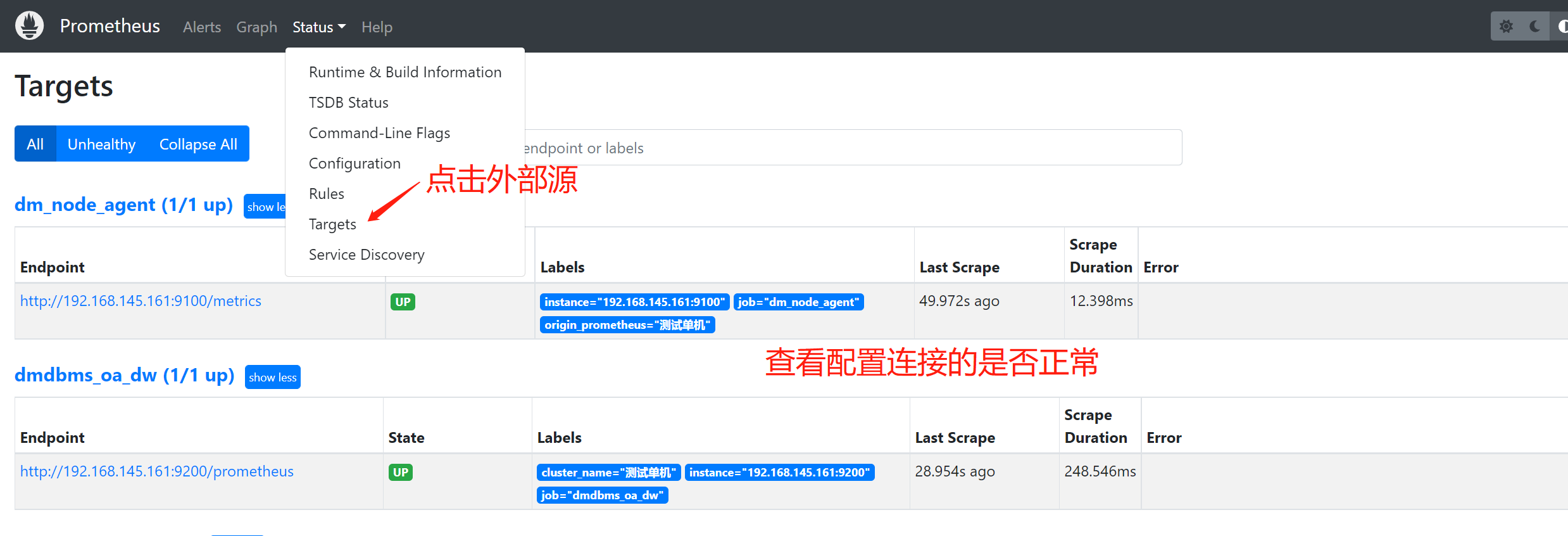Open Runtime & Build Information
The image size is (1568, 536).
point(405,72)
